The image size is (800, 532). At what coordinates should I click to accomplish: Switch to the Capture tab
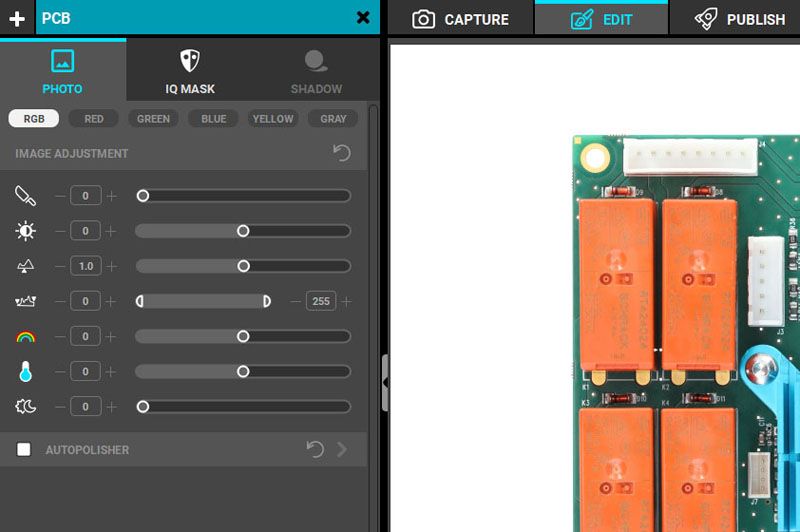coord(460,19)
